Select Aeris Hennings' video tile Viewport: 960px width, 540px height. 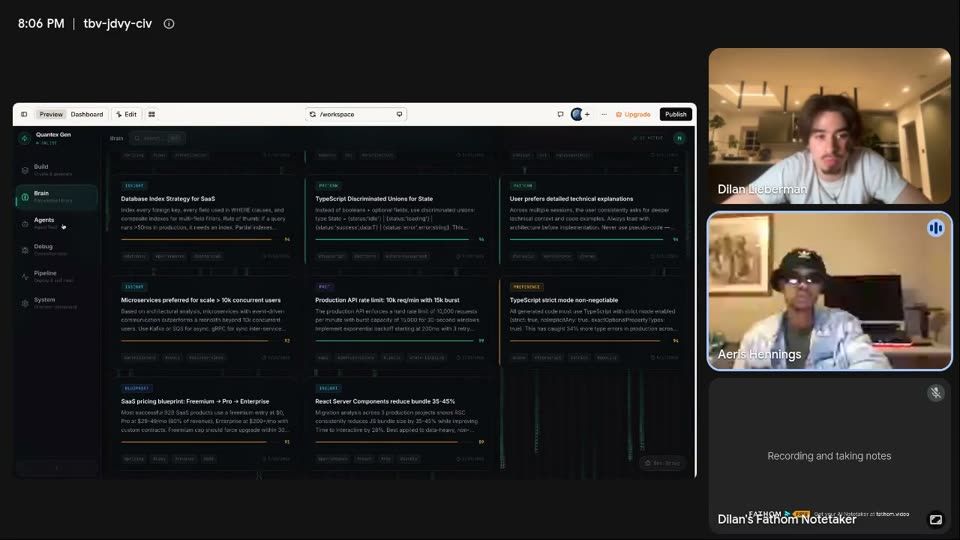click(830, 291)
